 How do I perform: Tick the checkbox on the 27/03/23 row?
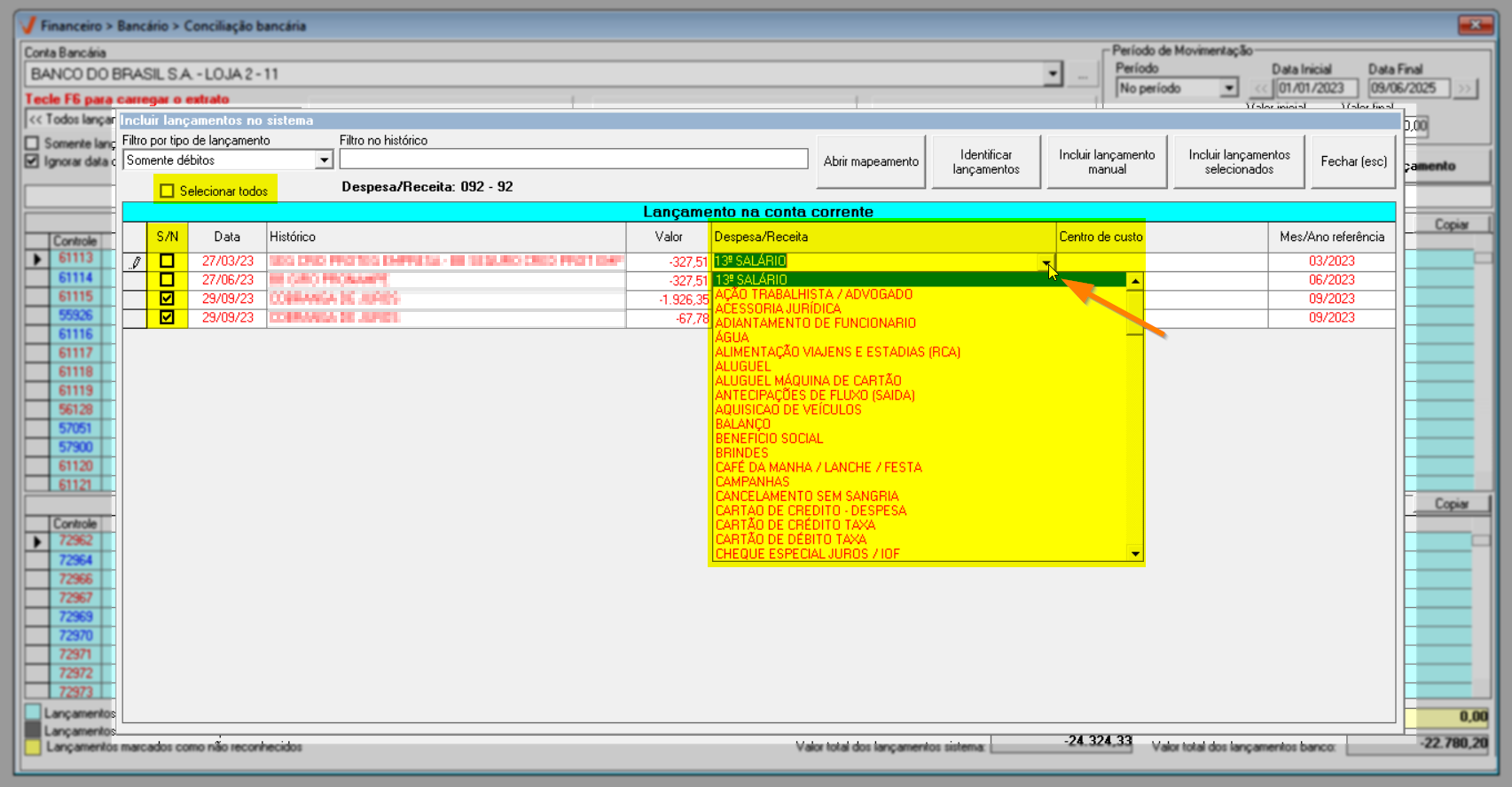167,261
